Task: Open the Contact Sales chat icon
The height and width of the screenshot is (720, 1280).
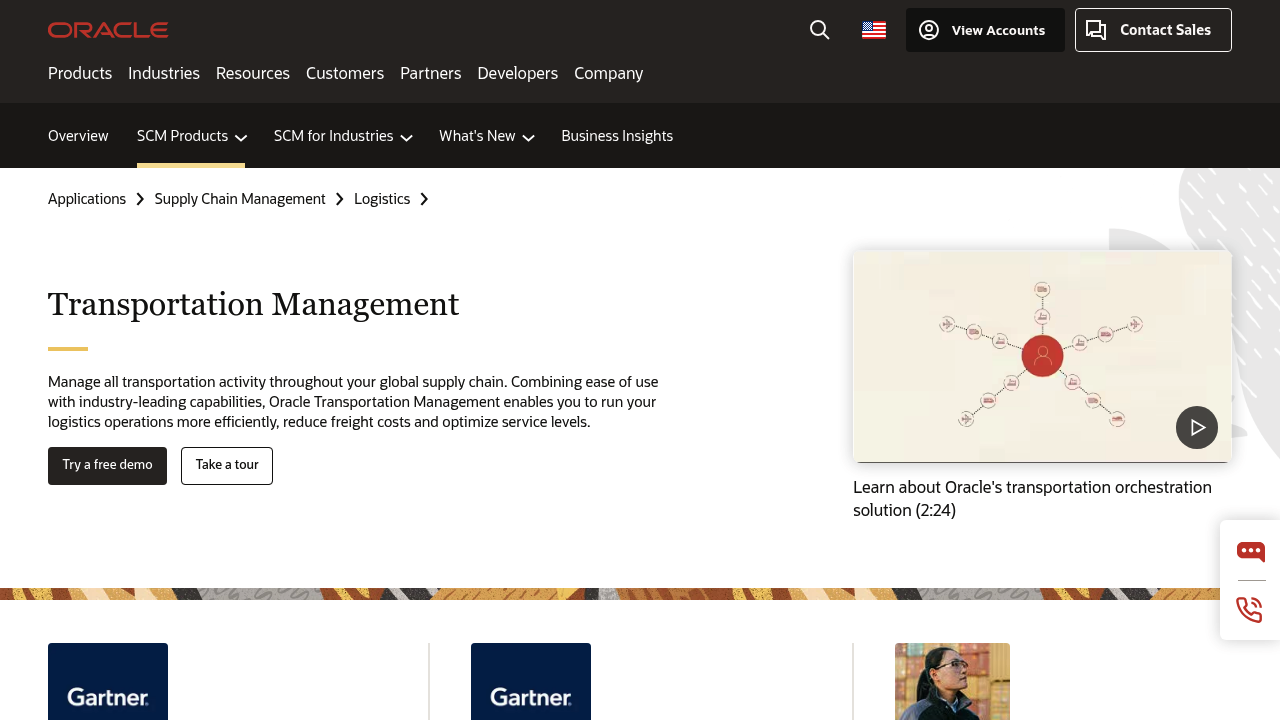Action: [1096, 29]
